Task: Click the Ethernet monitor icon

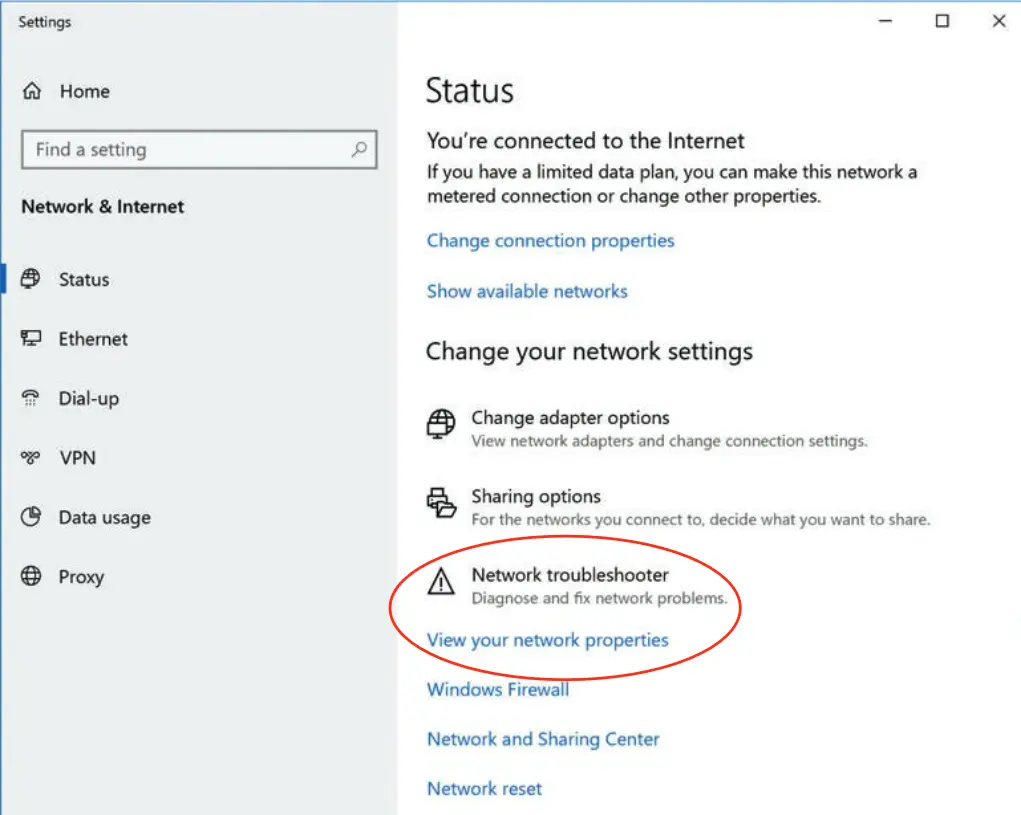Action: (x=31, y=339)
